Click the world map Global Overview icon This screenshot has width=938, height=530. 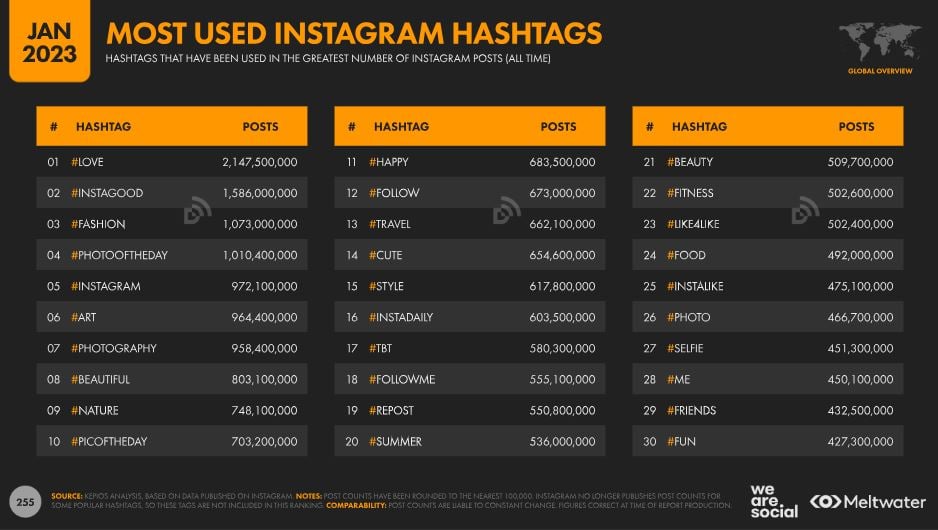[x=879, y=44]
